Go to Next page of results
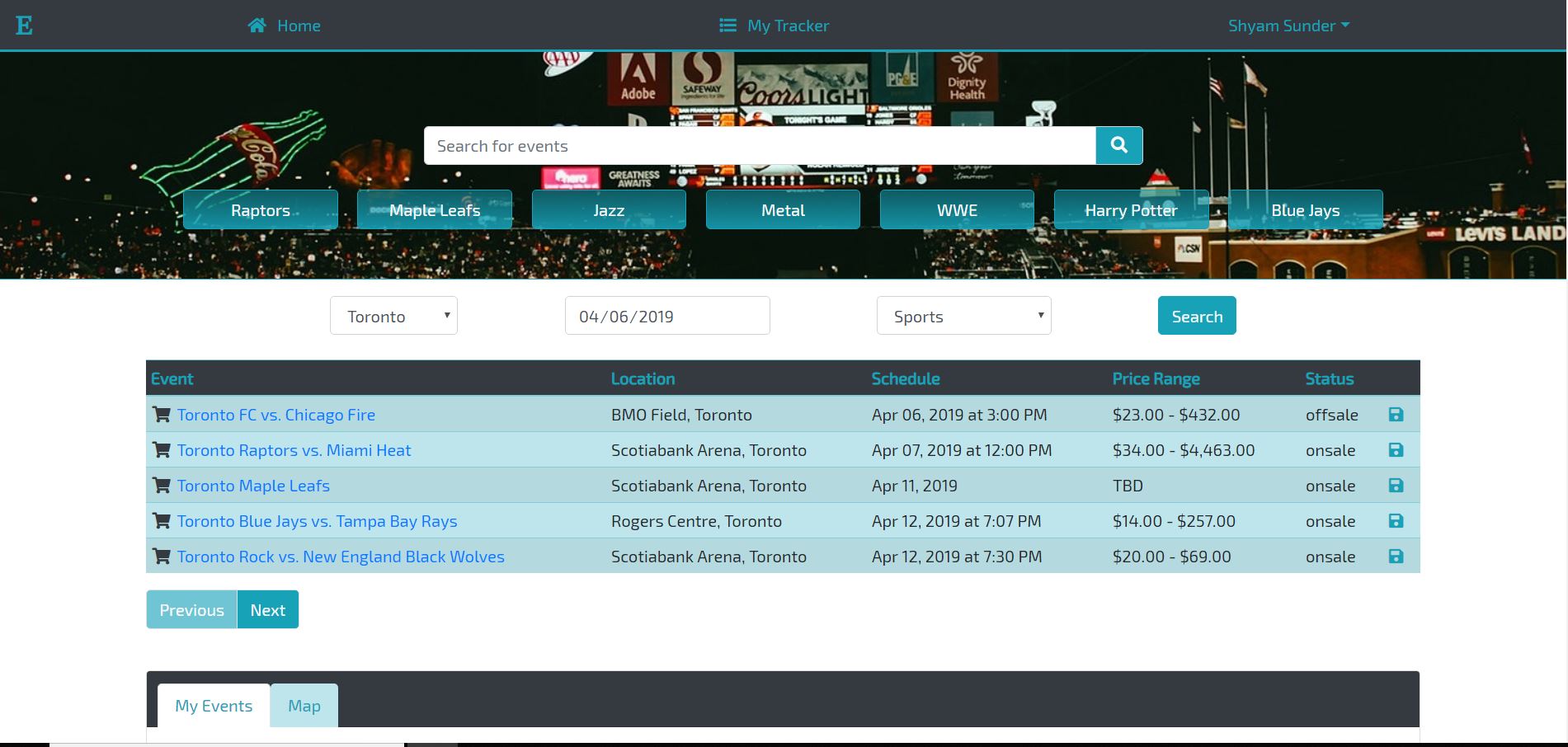This screenshot has width=1568, height=747. click(267, 610)
